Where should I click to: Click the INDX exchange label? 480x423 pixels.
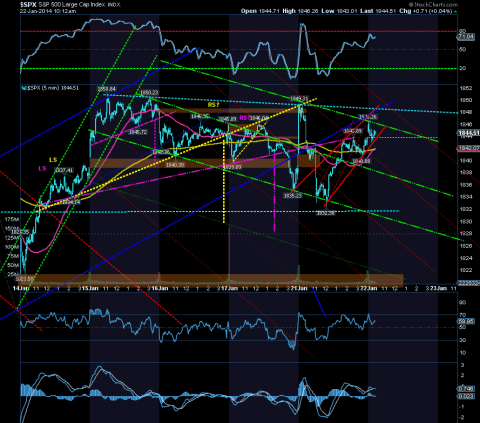[114, 5]
